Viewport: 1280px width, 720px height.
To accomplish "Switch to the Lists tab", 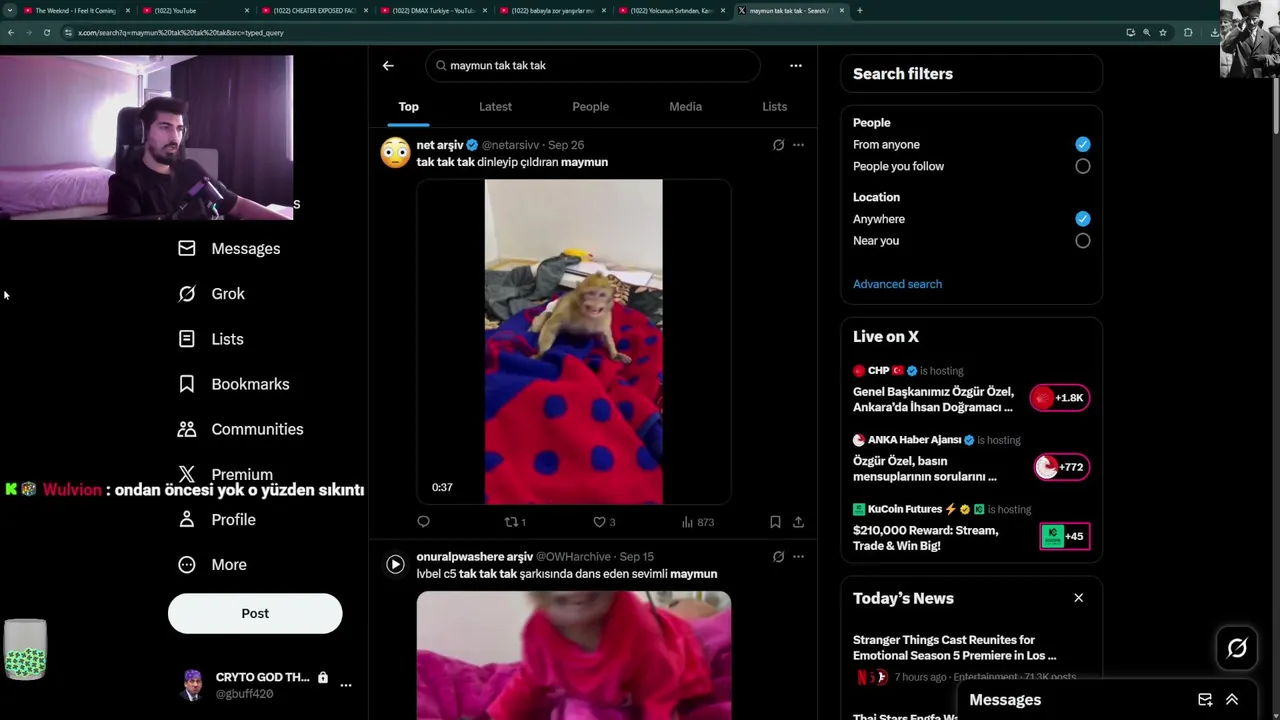I will [x=774, y=107].
